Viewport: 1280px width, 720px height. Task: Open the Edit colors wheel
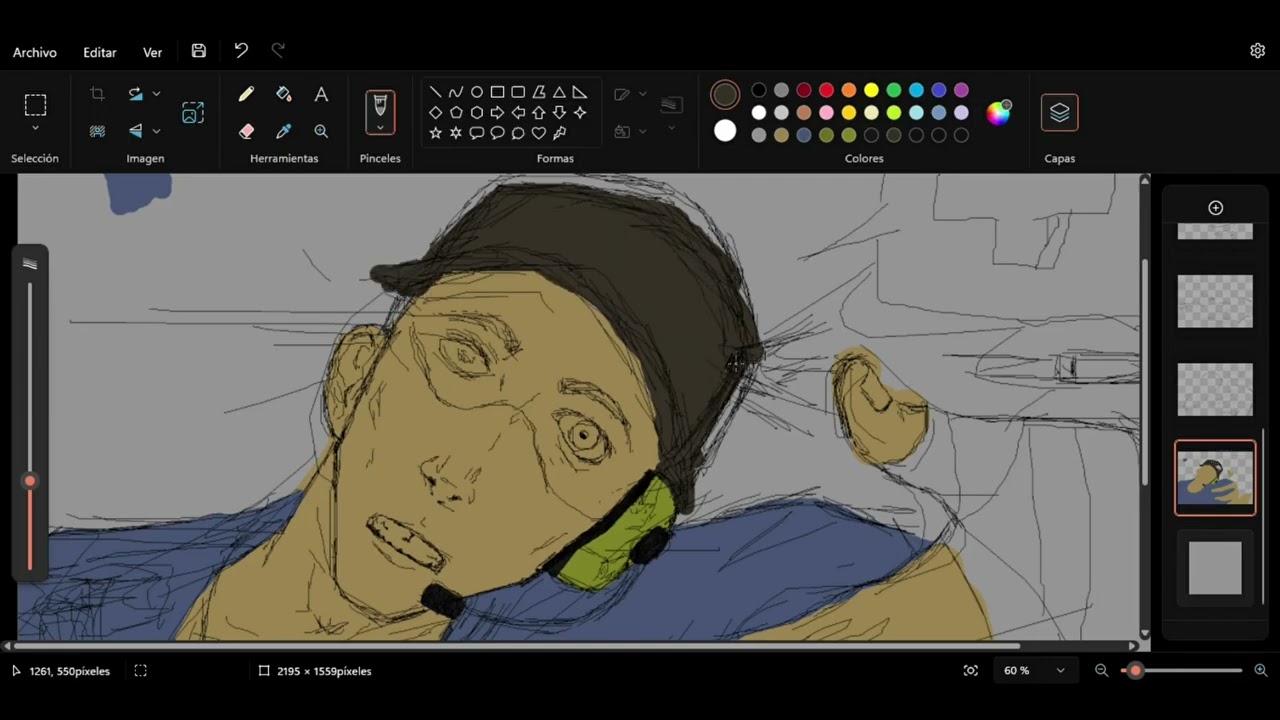998,113
